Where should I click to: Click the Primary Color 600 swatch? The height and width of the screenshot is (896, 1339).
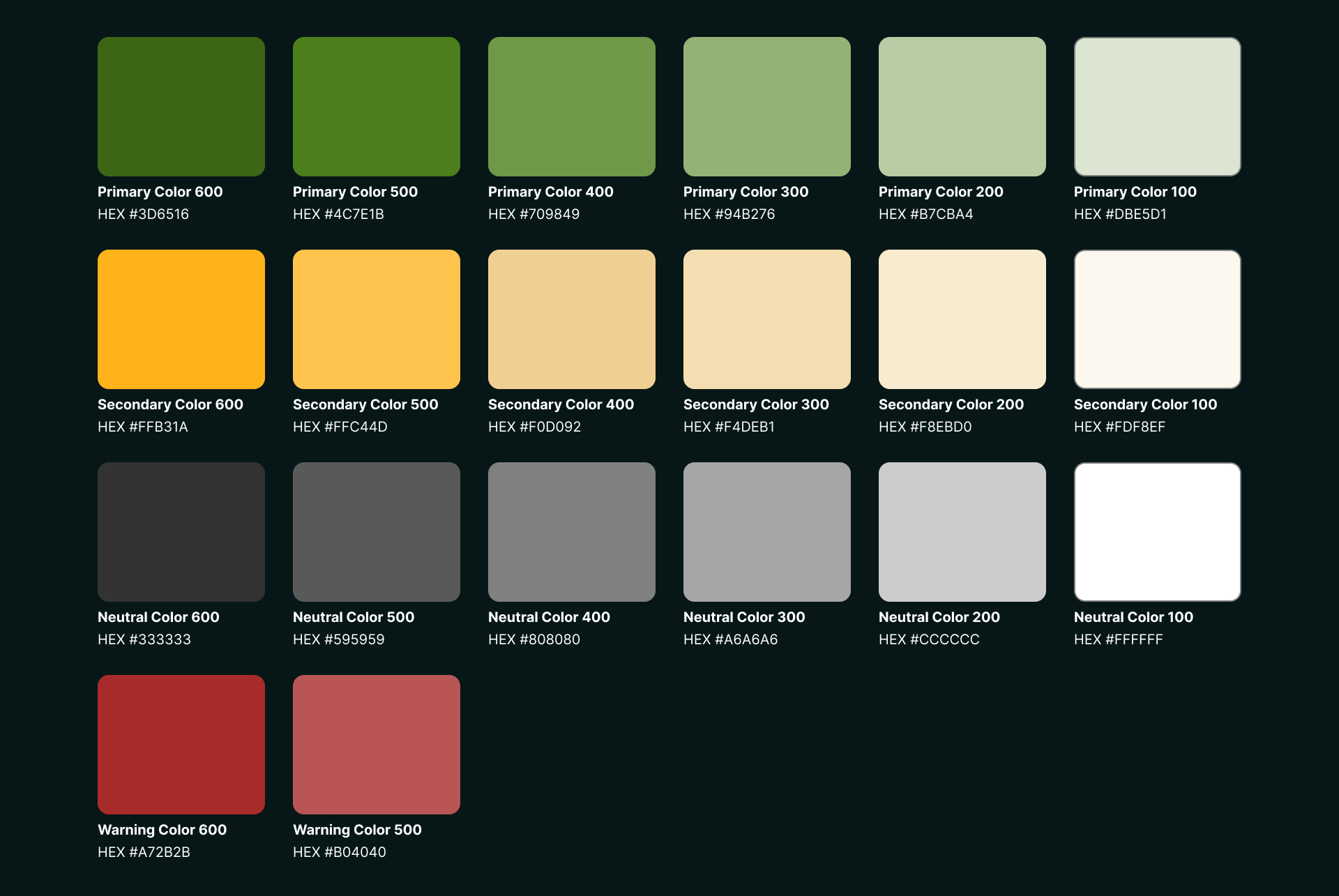(x=181, y=107)
